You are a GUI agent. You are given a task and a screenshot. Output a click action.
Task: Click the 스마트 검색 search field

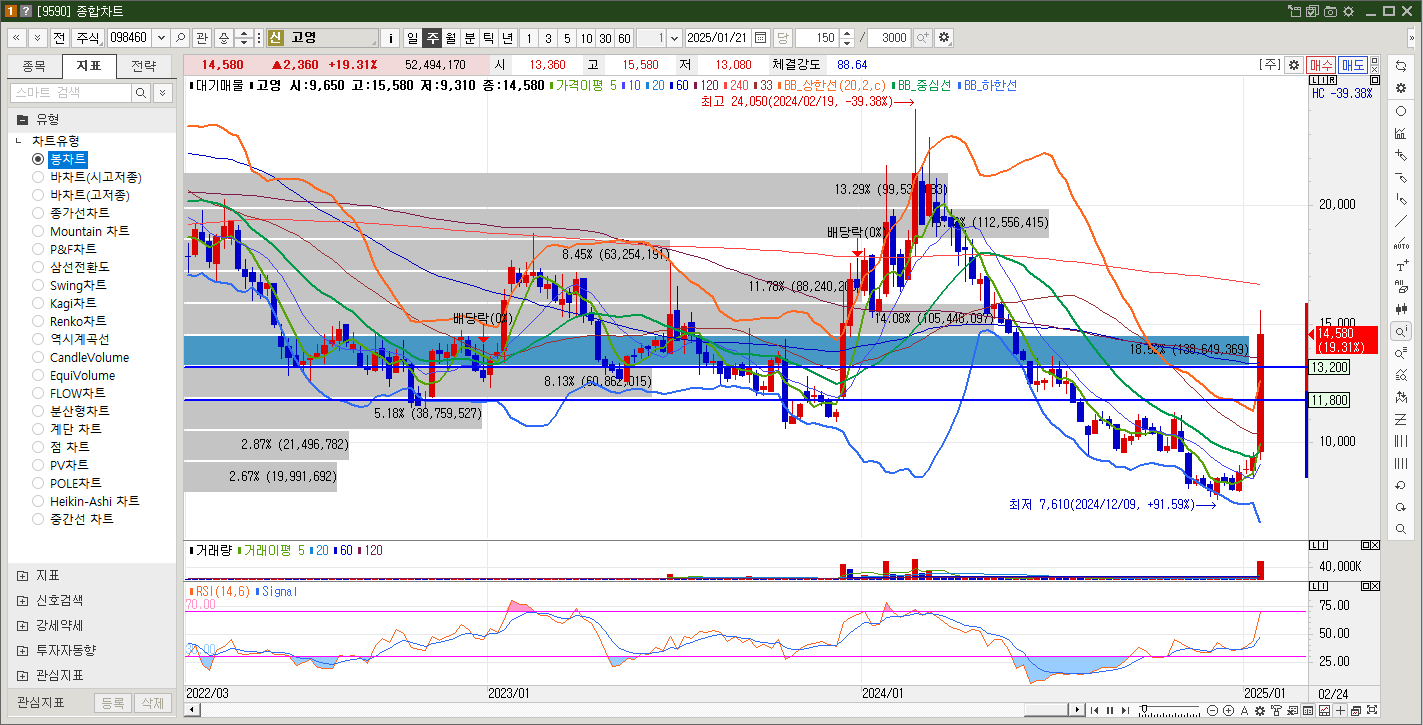[70, 92]
